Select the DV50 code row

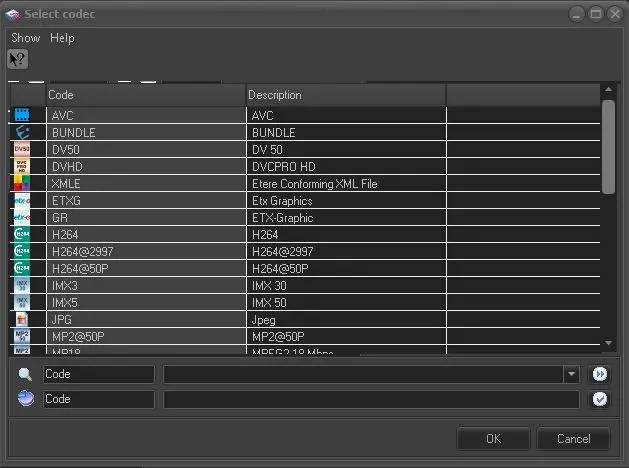point(146,149)
